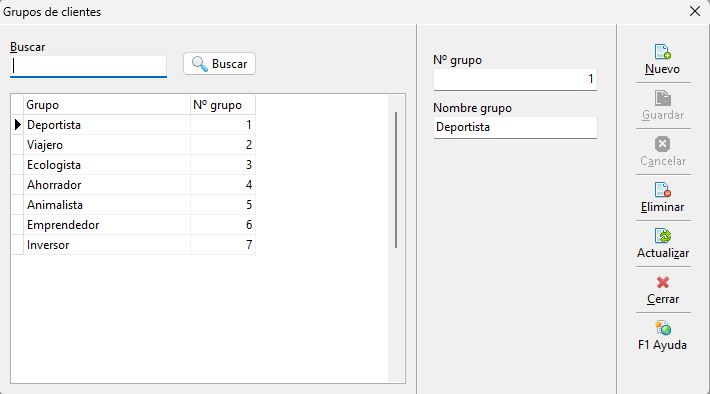Click the Nº grupo number field

515,79
